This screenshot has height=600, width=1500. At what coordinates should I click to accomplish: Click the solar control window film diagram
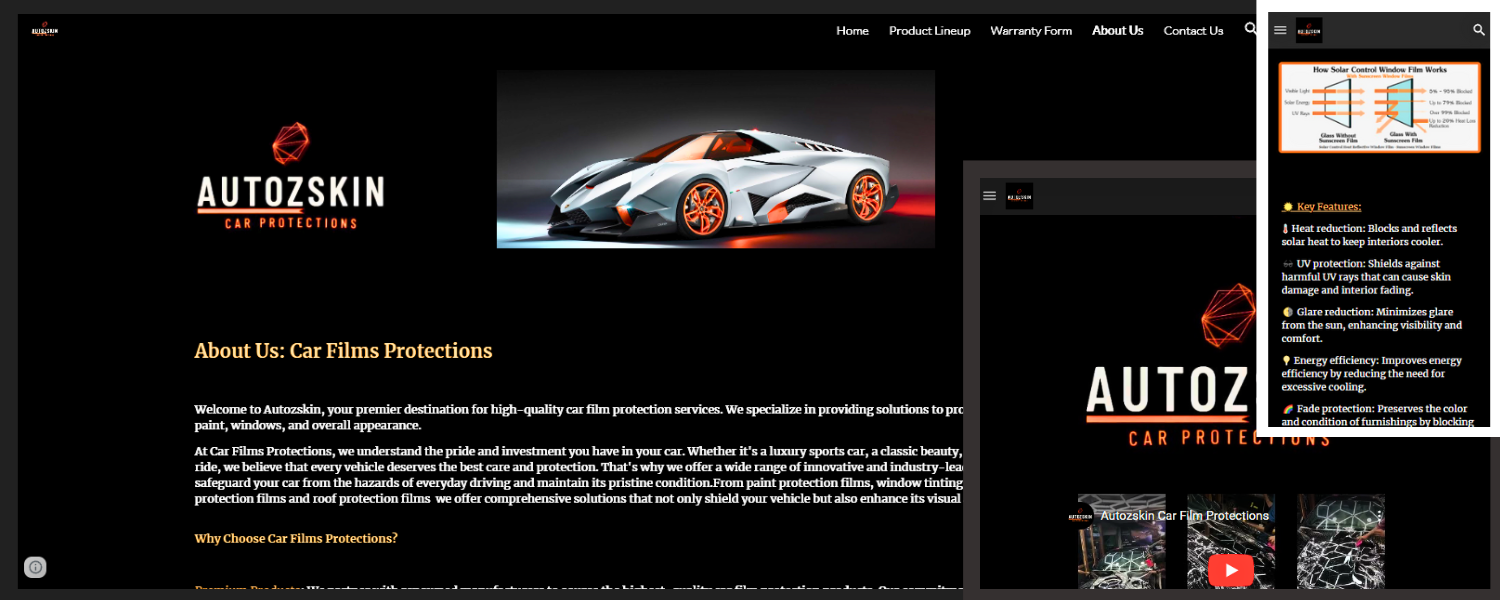[1380, 108]
